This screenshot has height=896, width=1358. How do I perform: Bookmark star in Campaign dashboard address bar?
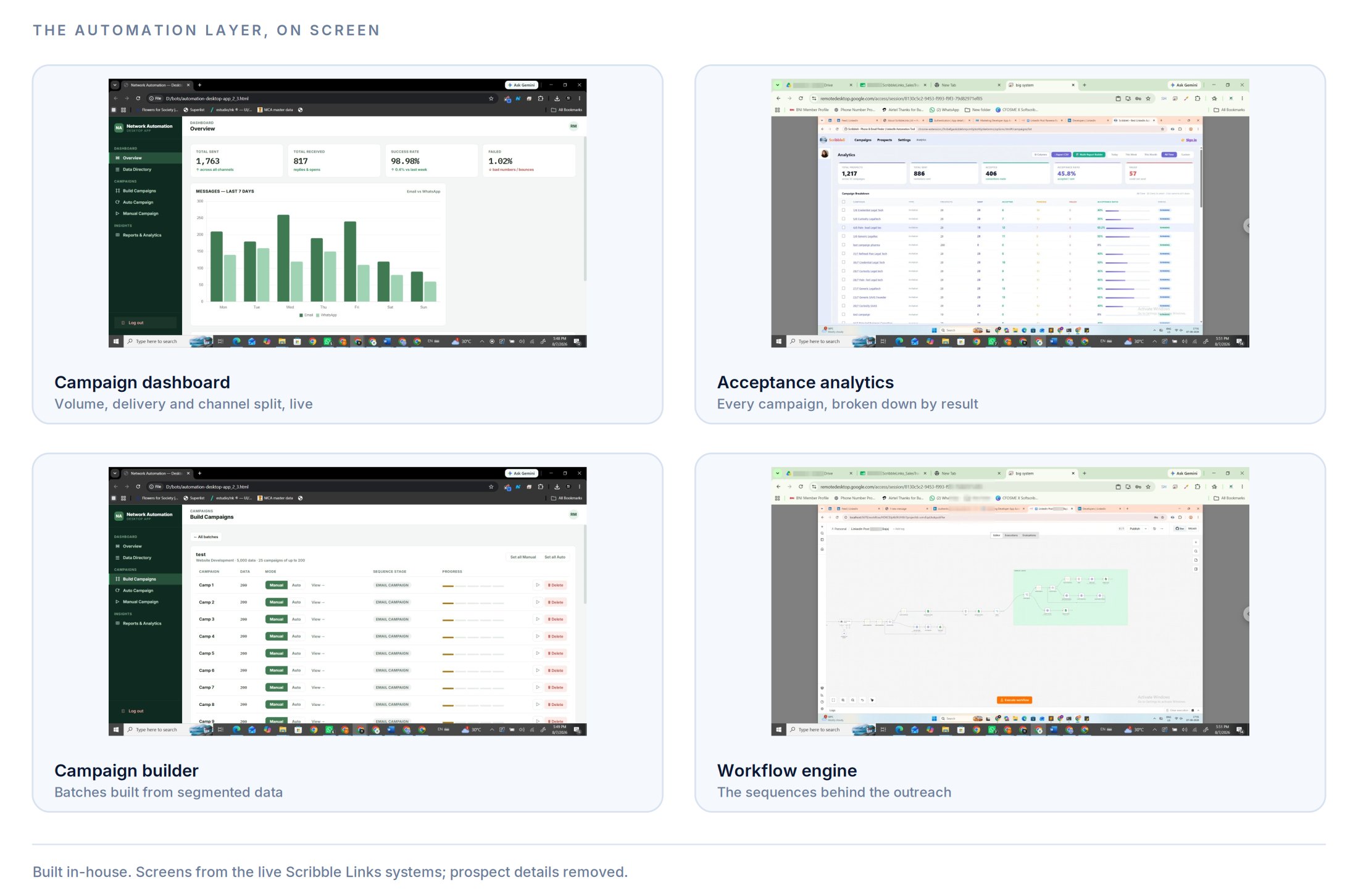click(491, 98)
